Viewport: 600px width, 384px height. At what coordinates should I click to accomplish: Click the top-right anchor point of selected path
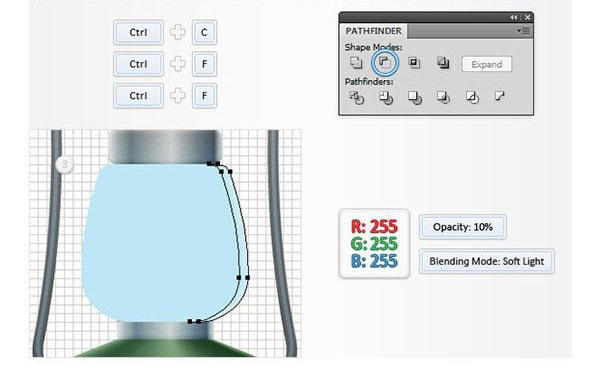coord(230,172)
